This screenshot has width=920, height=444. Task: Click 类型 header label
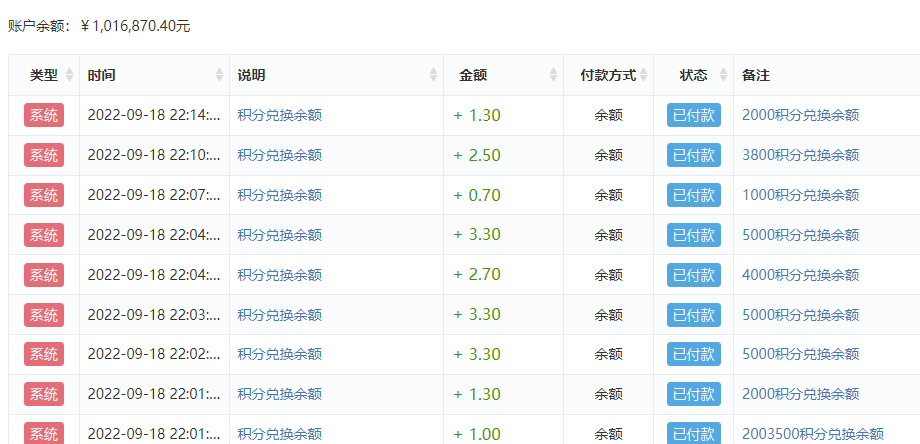[44, 75]
